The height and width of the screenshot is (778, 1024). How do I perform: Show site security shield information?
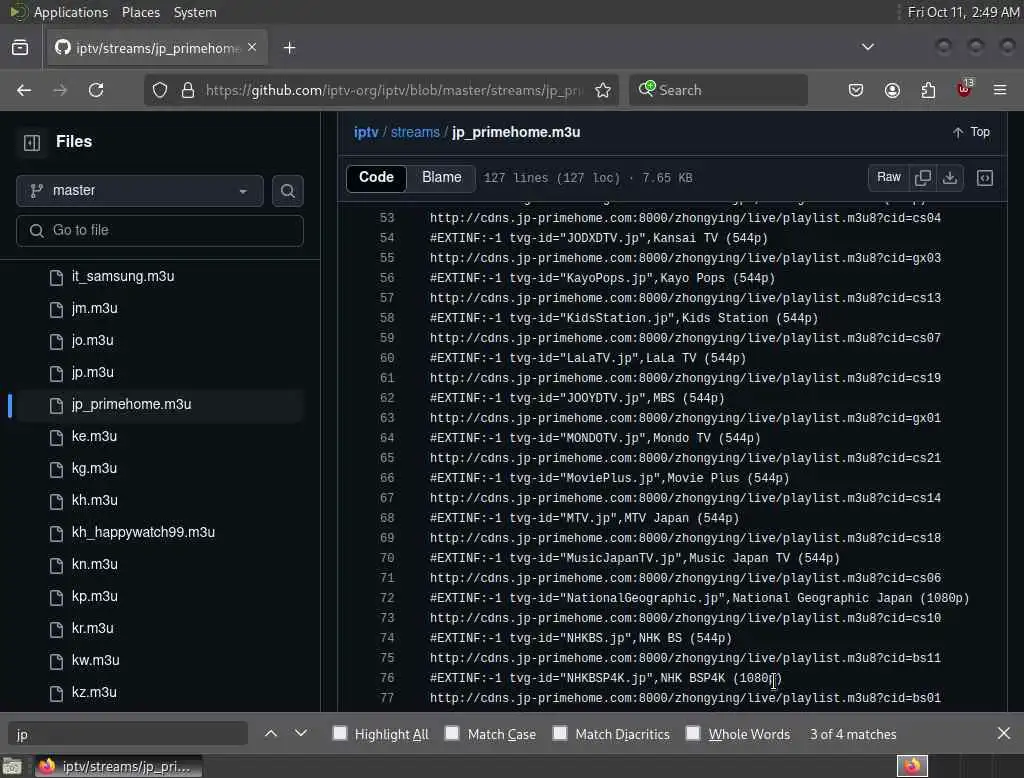click(x=160, y=90)
